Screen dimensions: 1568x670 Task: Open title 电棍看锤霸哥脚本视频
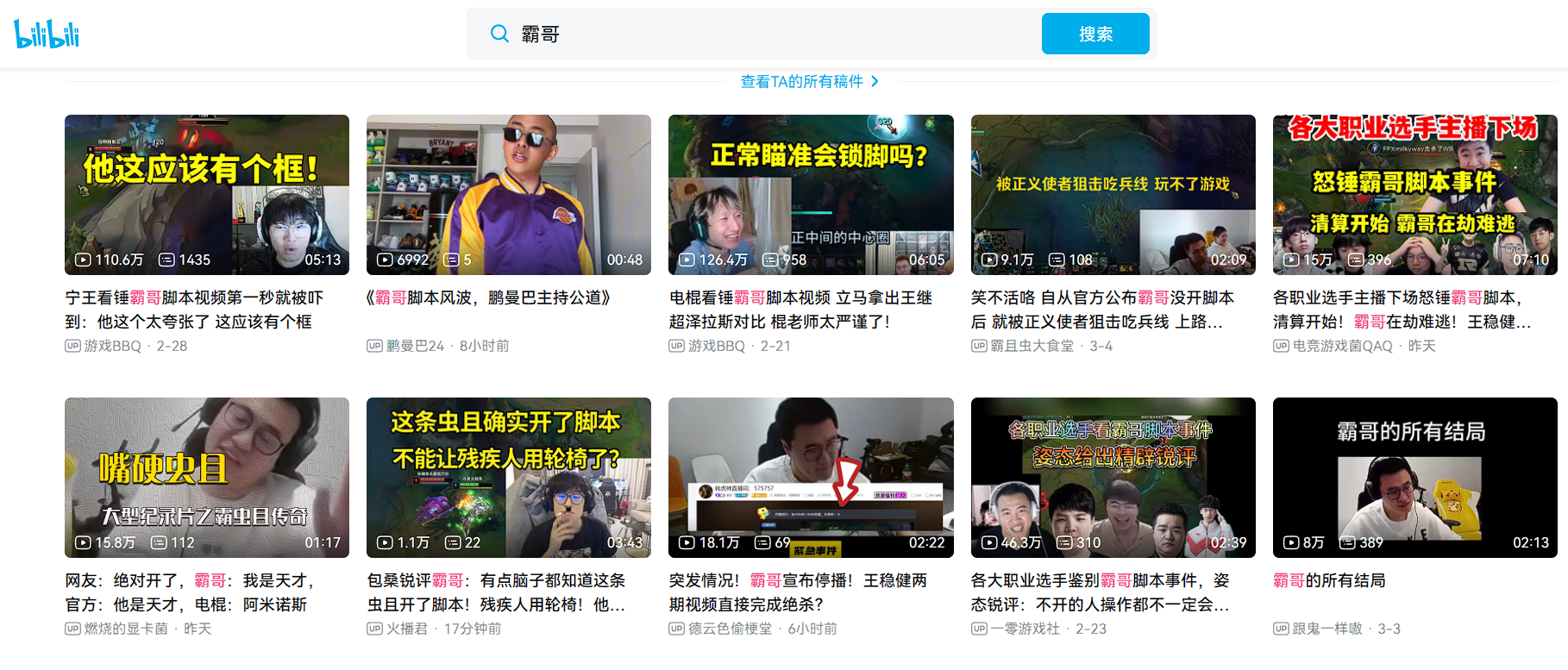[801, 310]
